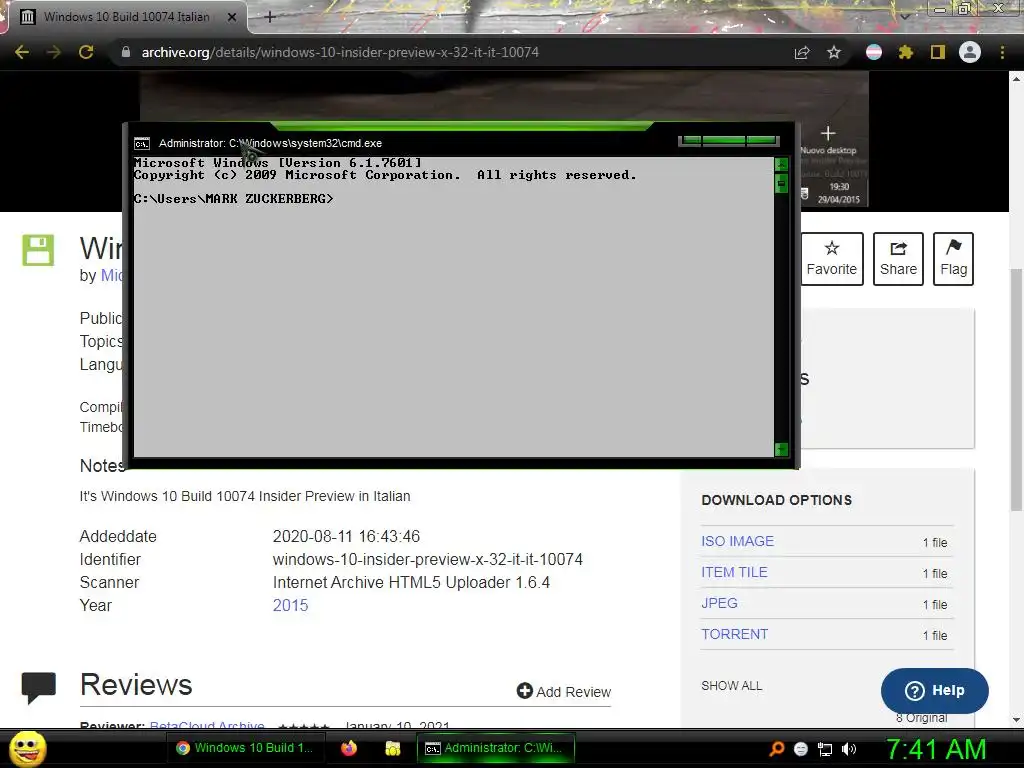
Task: Open the network tray icon
Action: point(825,749)
